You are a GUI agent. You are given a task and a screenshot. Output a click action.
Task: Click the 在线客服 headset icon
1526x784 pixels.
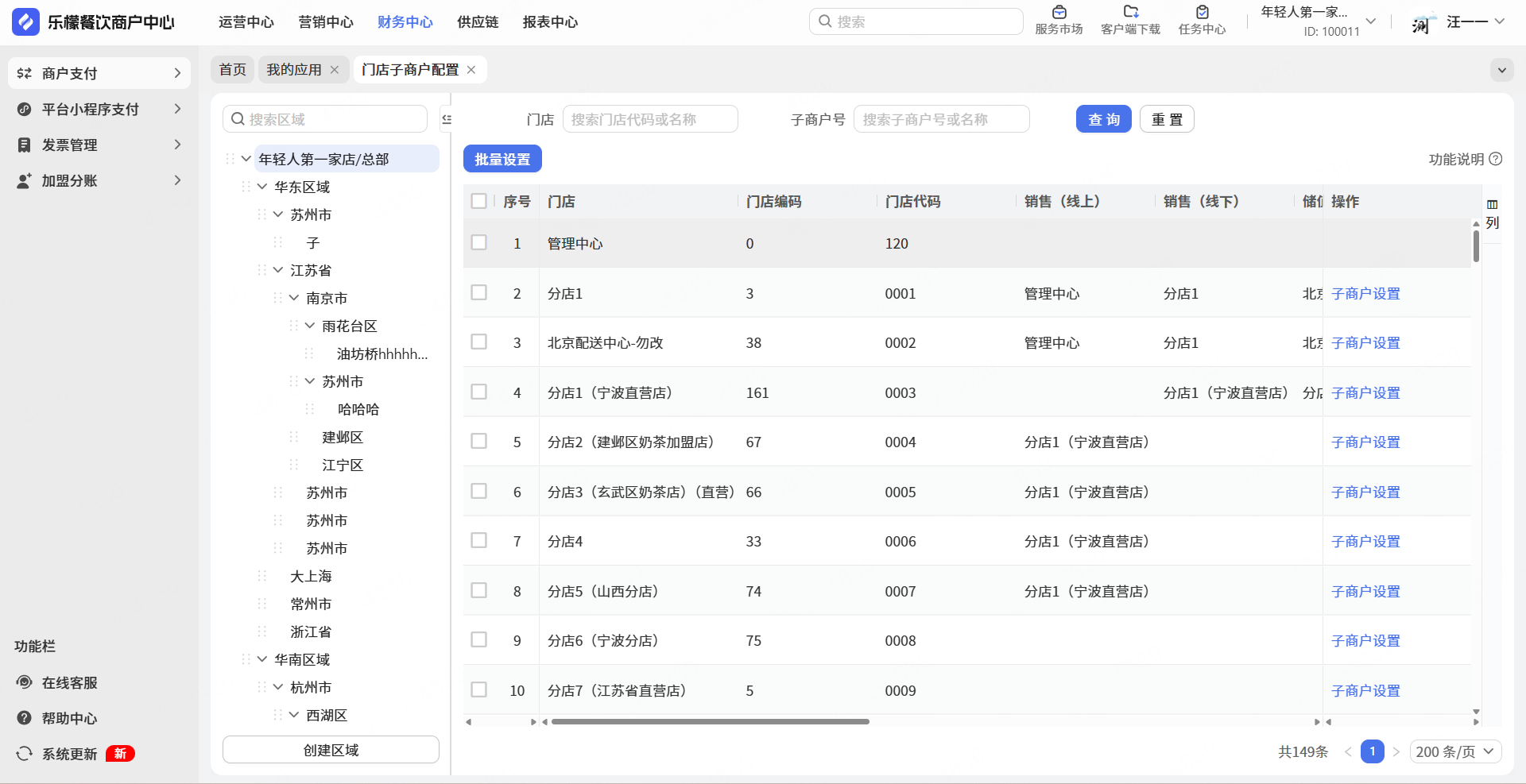pos(25,682)
